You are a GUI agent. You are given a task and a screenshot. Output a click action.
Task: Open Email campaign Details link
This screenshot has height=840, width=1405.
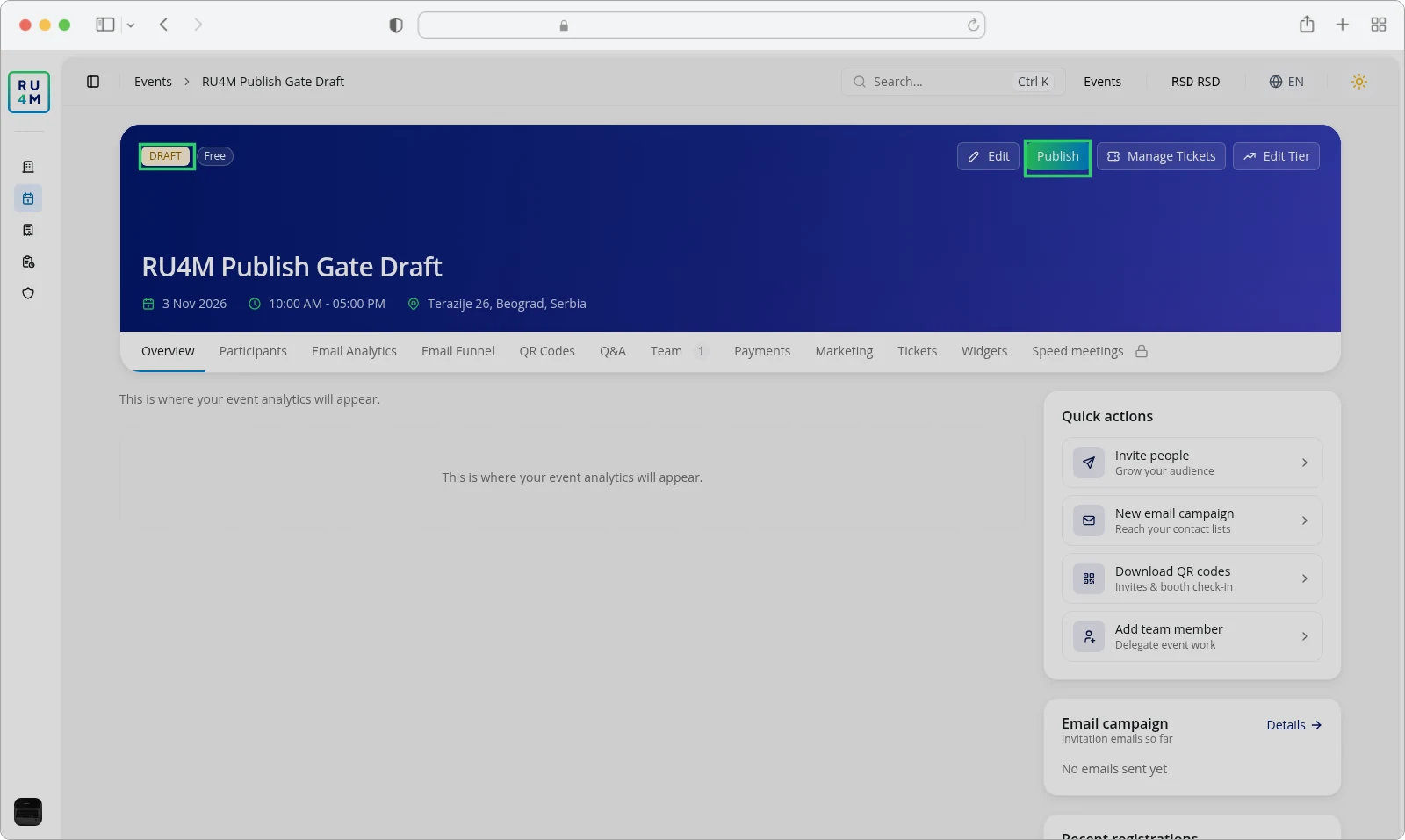pos(1293,725)
